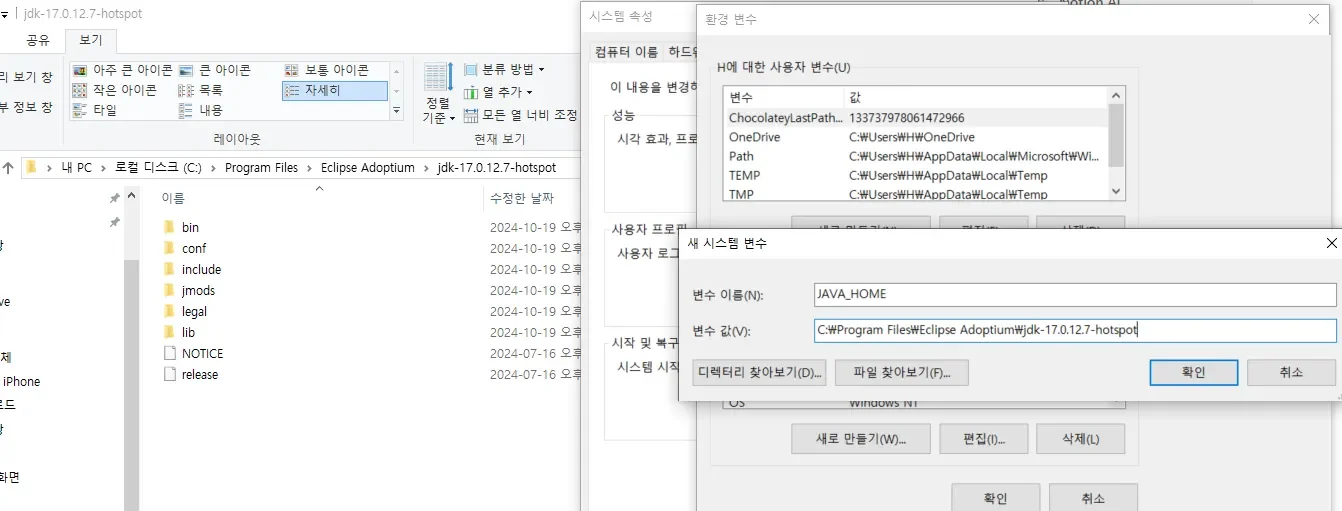
Task: Select the OneDrive user variable row
Action: 917,137
